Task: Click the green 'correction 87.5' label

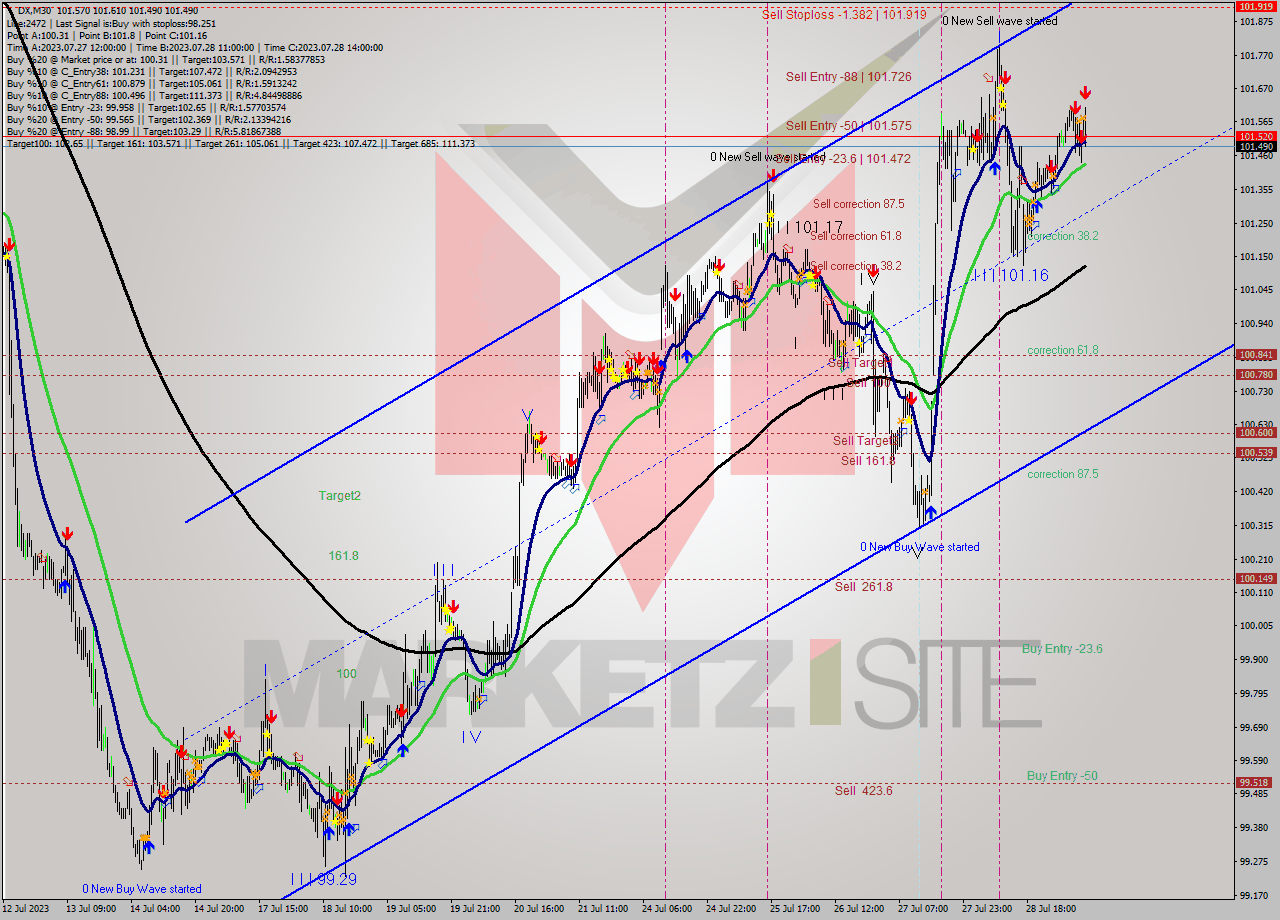Action: (1063, 474)
